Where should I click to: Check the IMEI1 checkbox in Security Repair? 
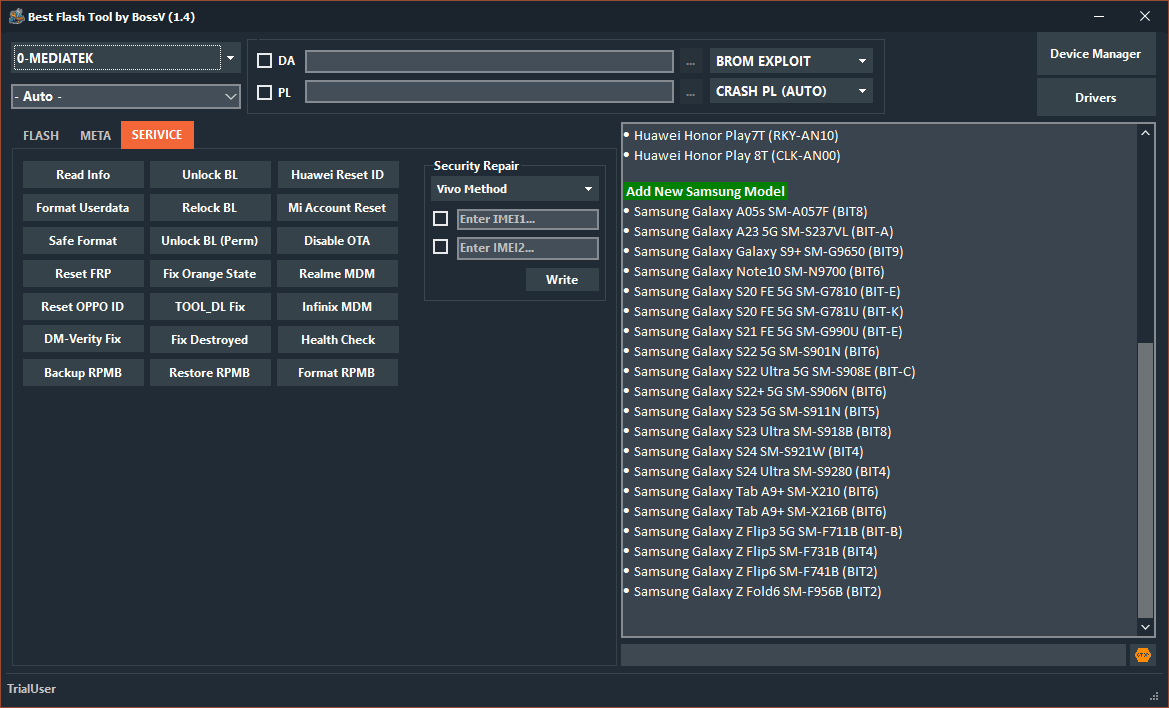tap(440, 218)
